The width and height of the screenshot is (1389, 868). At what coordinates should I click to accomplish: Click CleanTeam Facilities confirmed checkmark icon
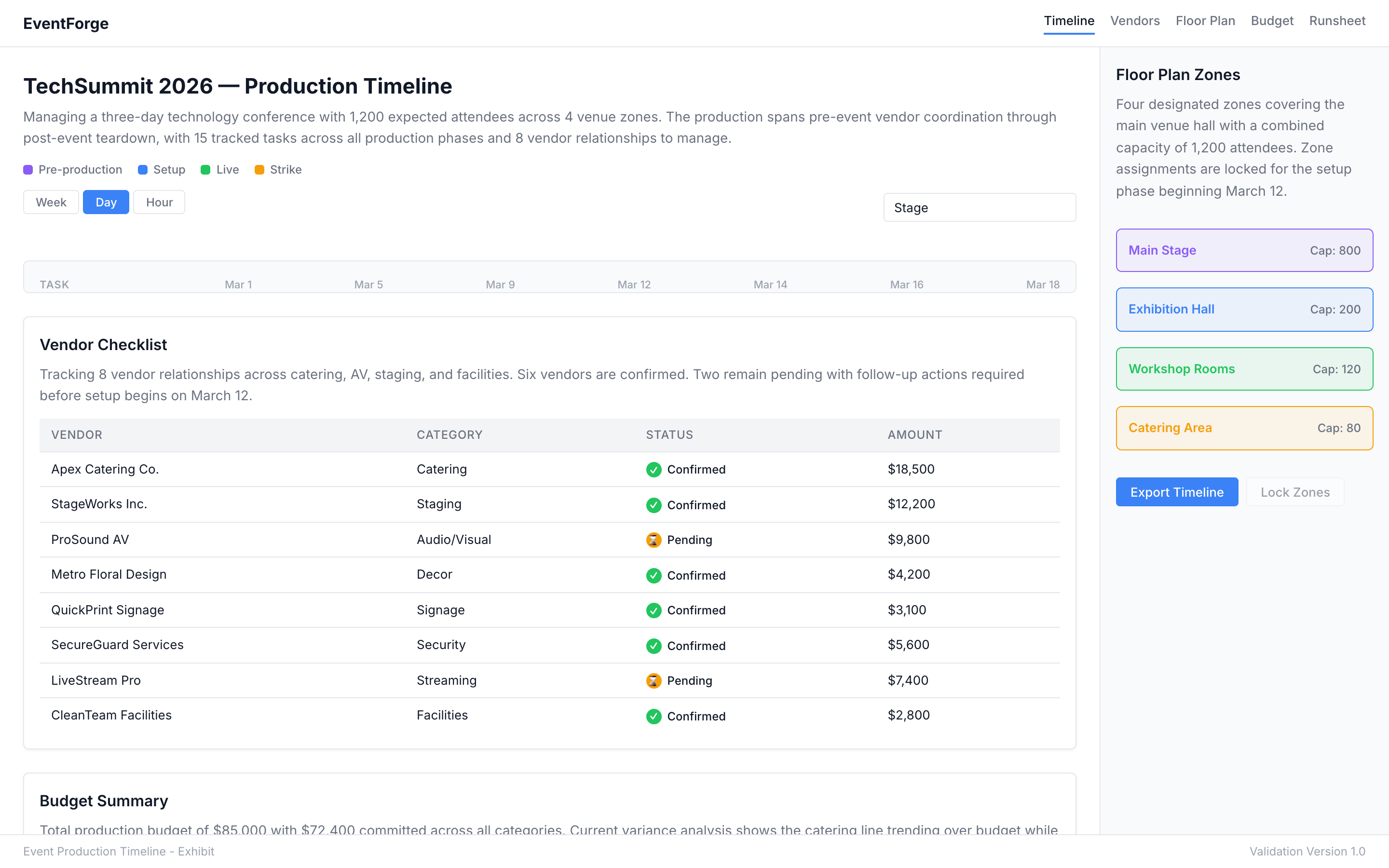(x=653, y=716)
